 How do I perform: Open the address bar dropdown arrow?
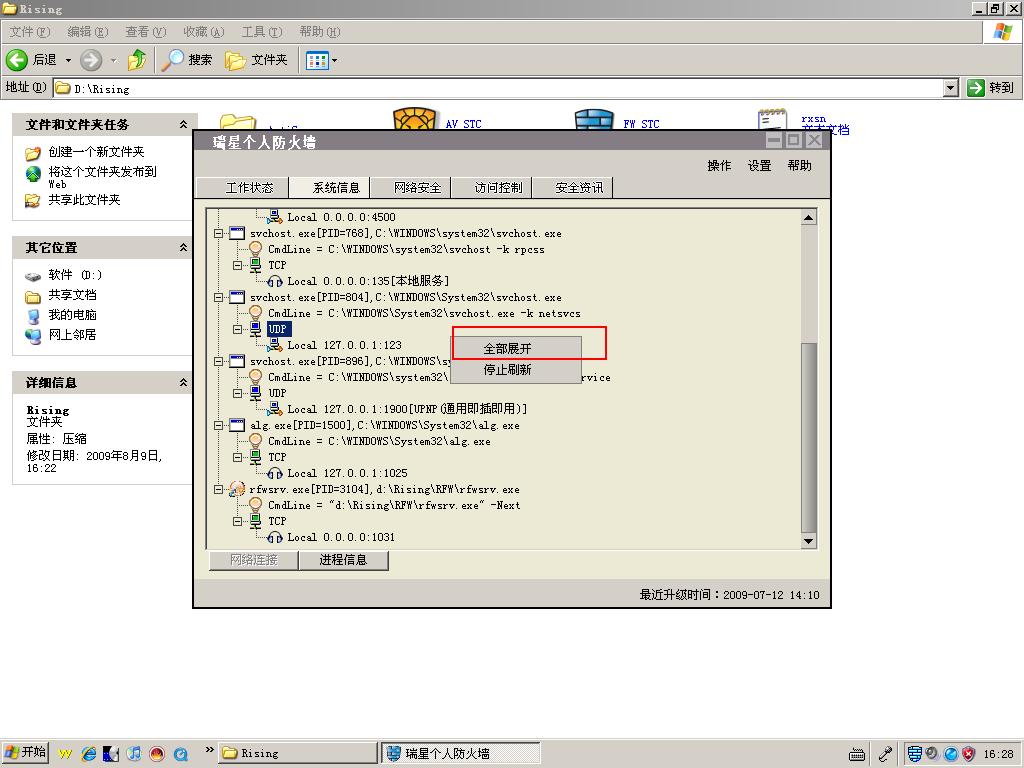coord(952,88)
